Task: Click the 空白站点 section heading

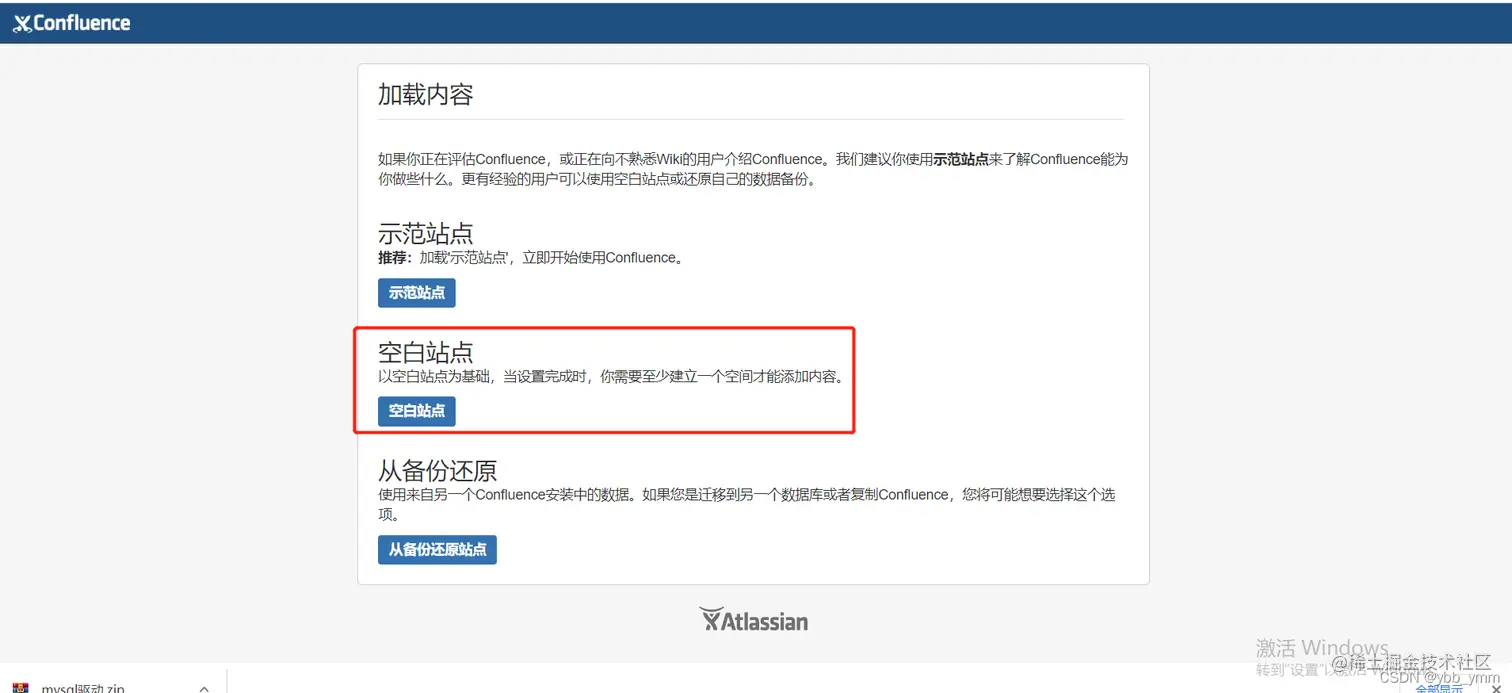Action: coord(425,352)
